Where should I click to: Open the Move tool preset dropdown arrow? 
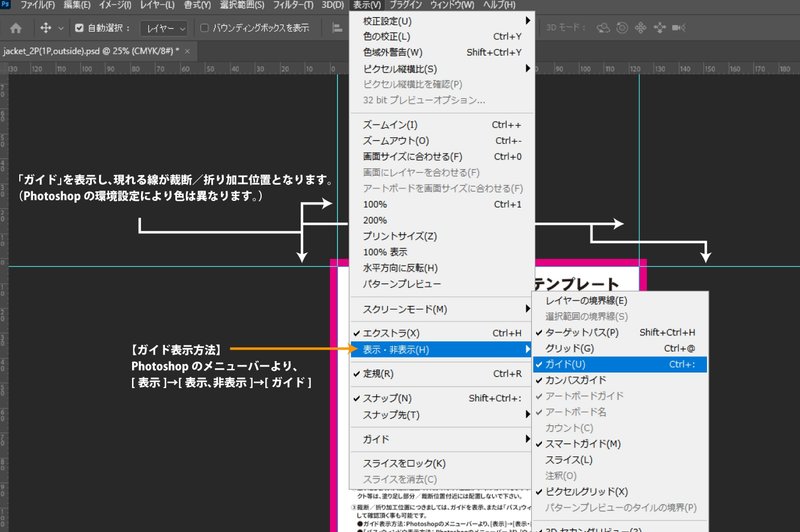click(61, 29)
